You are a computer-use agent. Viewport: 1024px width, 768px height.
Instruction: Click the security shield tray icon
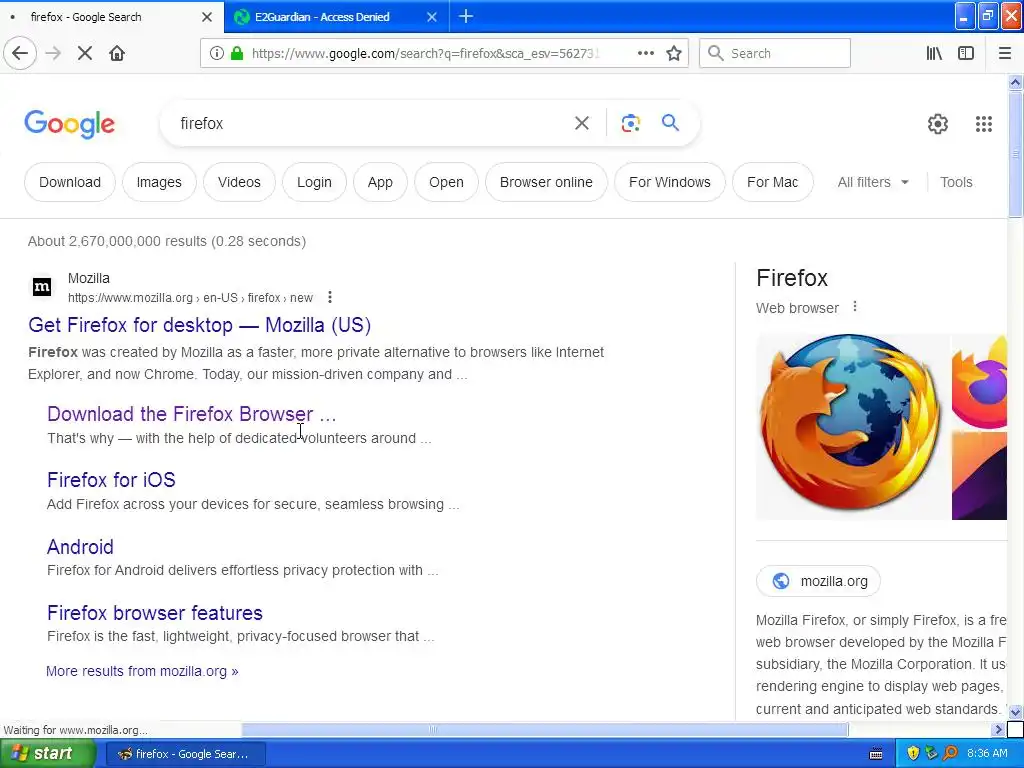[913, 753]
